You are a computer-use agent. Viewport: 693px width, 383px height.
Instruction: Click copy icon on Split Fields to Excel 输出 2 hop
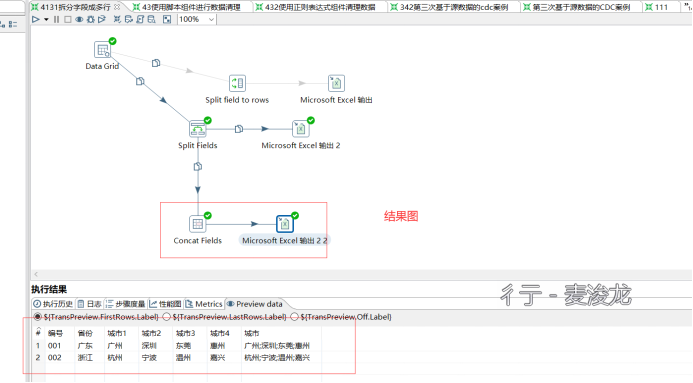[x=239, y=129]
